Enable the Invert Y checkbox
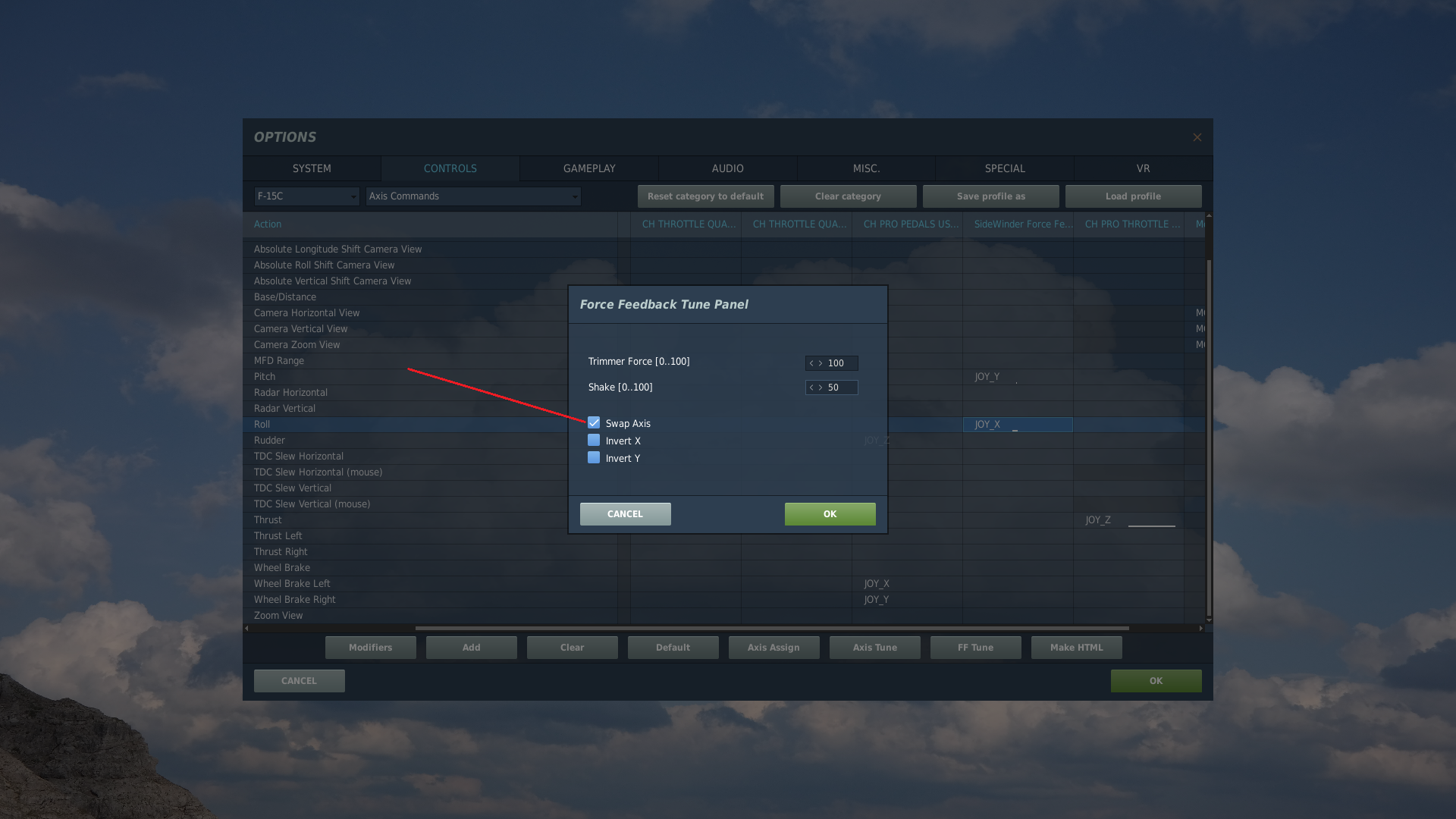 [594, 458]
